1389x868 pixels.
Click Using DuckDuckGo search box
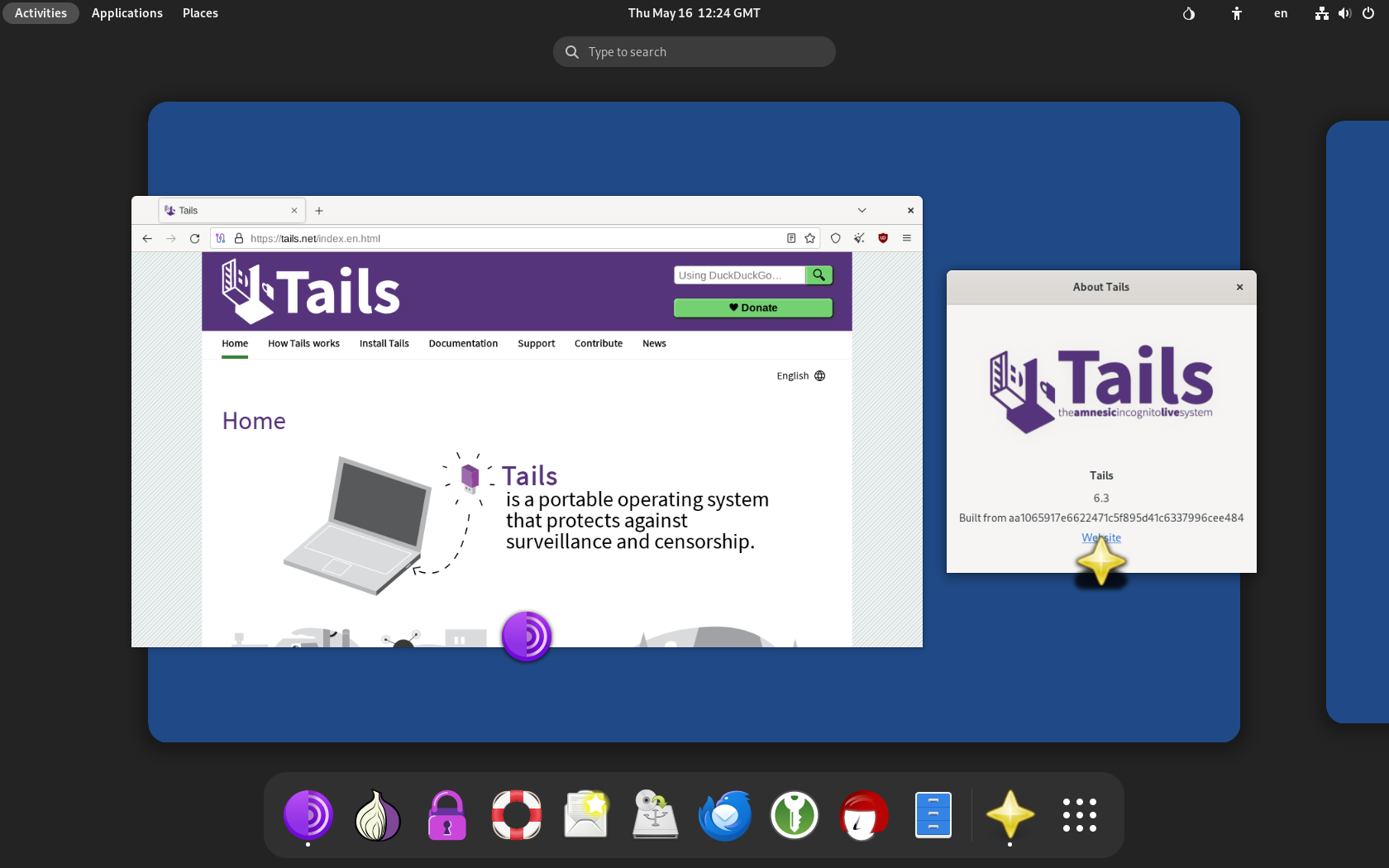pyautogui.click(x=739, y=275)
